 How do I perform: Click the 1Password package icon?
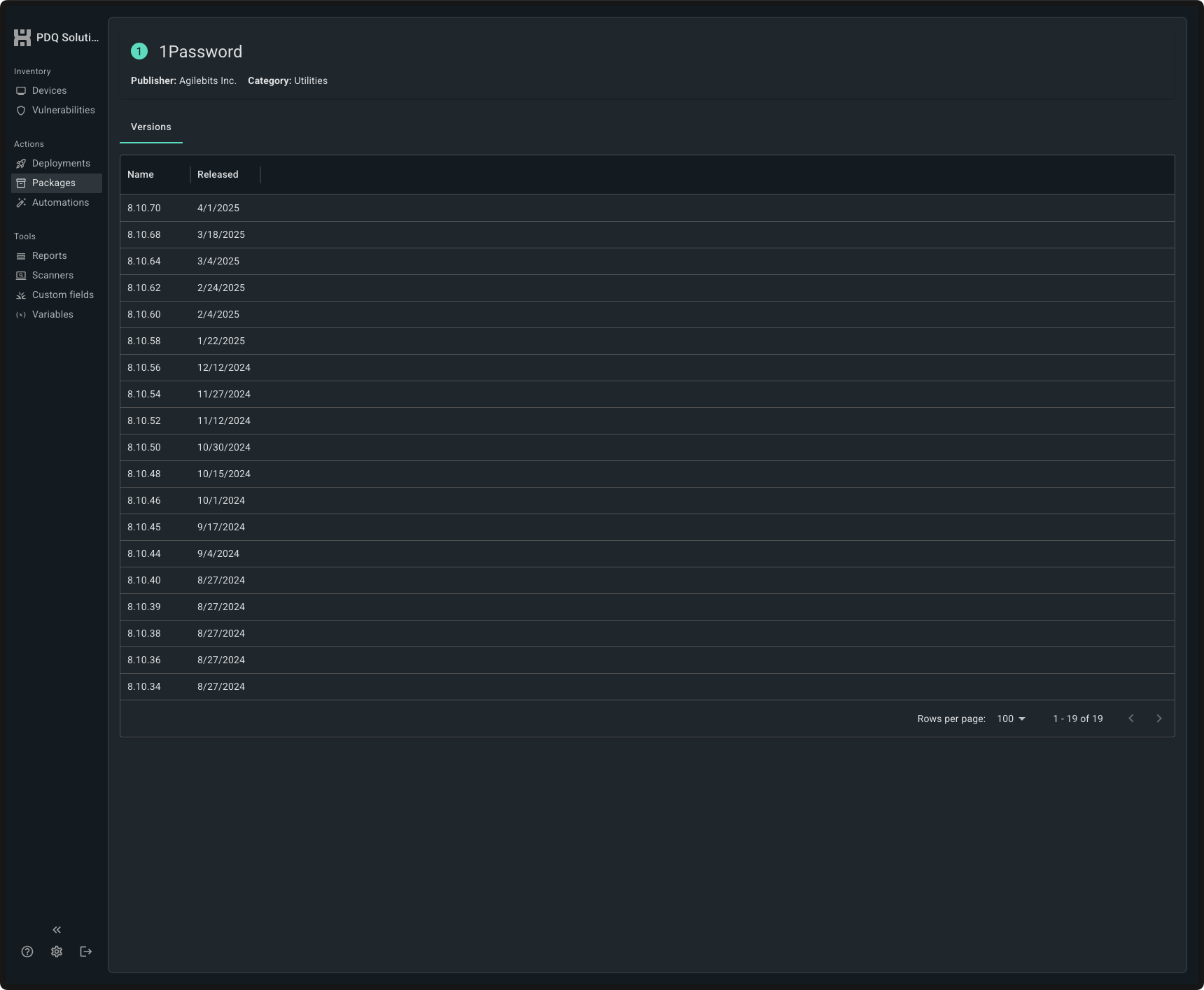[x=139, y=51]
